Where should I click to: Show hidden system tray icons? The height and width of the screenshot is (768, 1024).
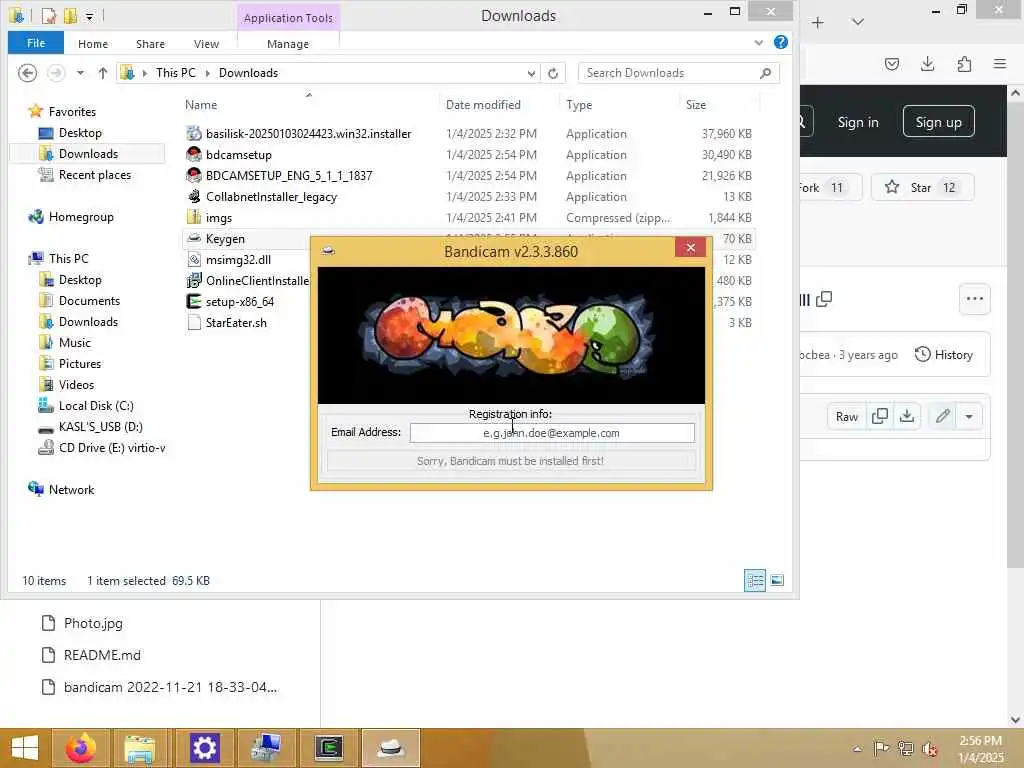coord(857,749)
